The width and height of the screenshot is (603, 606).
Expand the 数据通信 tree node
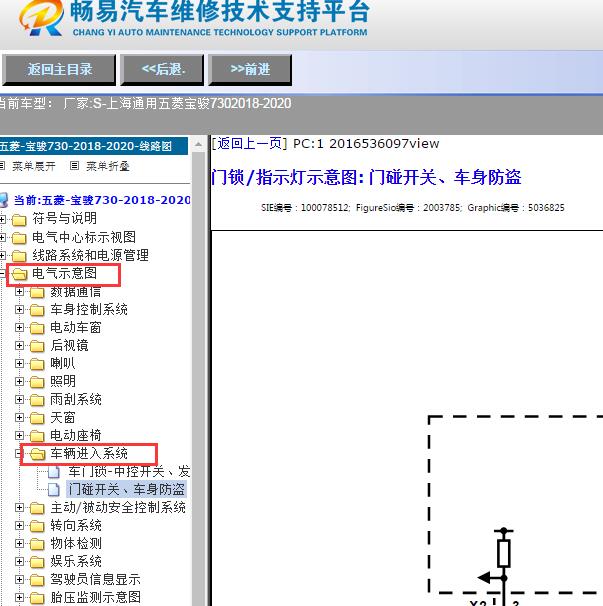[19, 291]
